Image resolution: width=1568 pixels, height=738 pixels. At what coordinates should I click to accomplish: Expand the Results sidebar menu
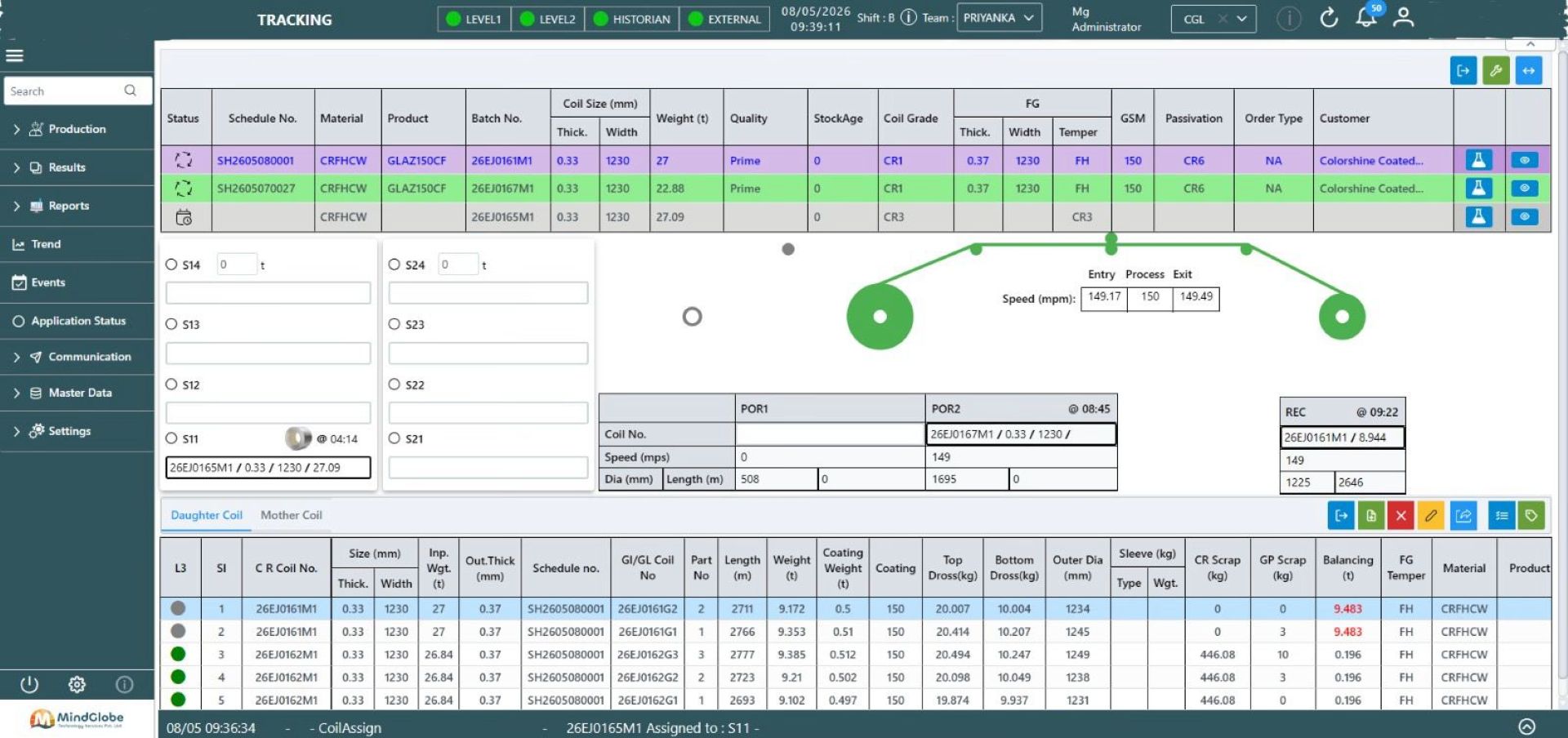(x=77, y=167)
